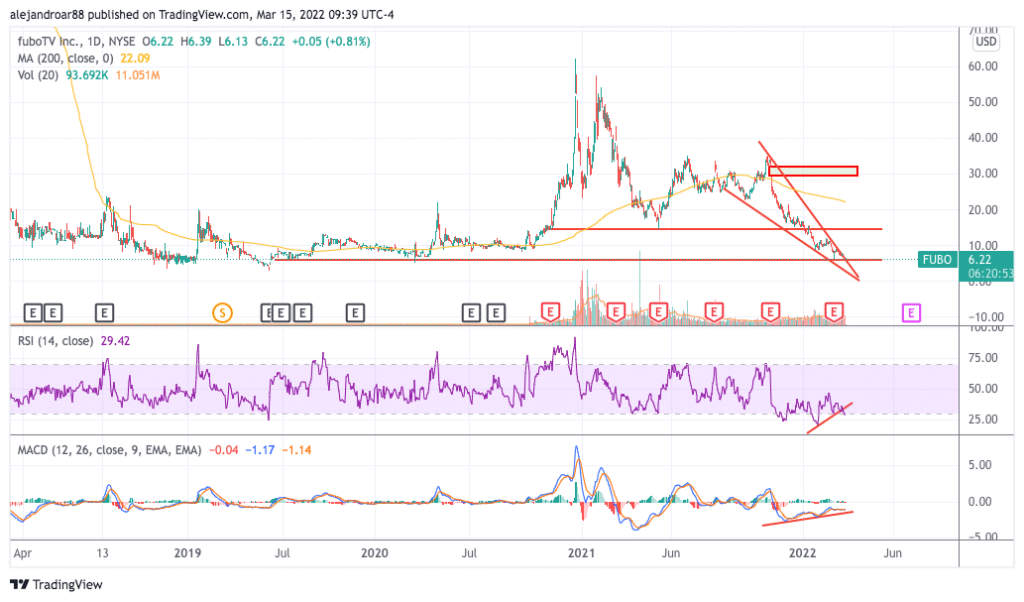Click the volume value 93.692K
The width and height of the screenshot is (1024, 602).
click(86, 75)
